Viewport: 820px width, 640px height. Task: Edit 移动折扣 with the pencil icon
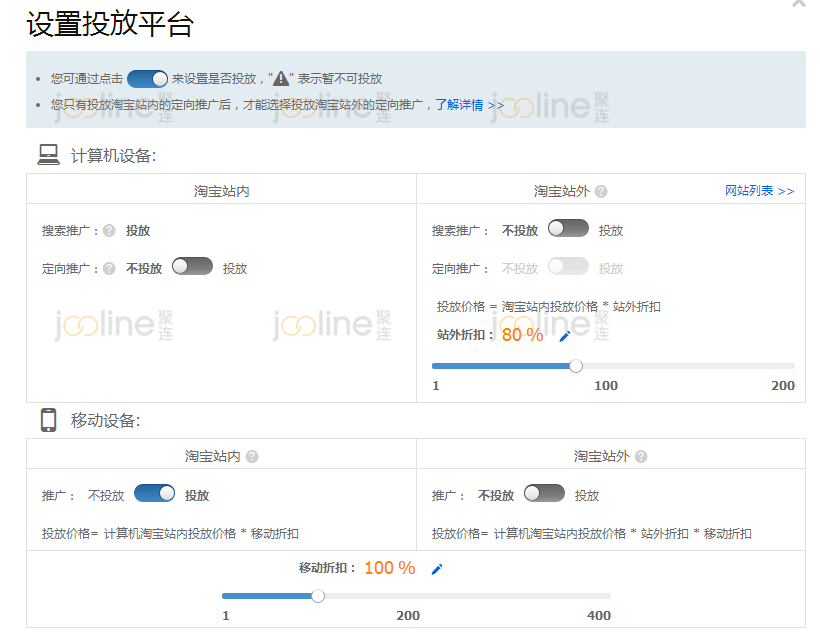pos(437,569)
